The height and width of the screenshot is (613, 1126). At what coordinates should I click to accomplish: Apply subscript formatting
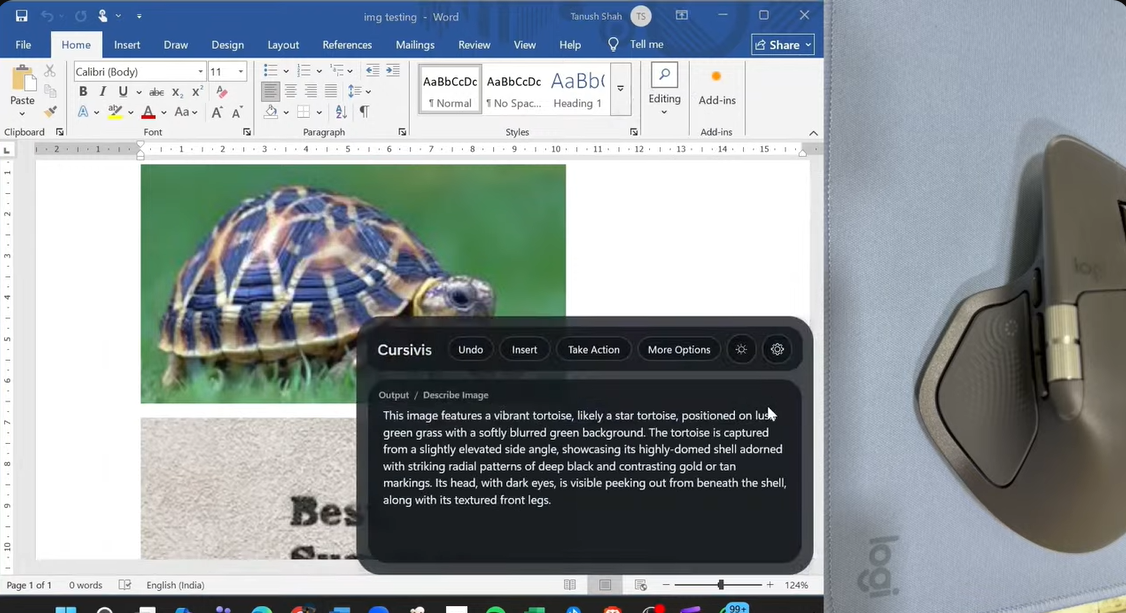coord(177,92)
